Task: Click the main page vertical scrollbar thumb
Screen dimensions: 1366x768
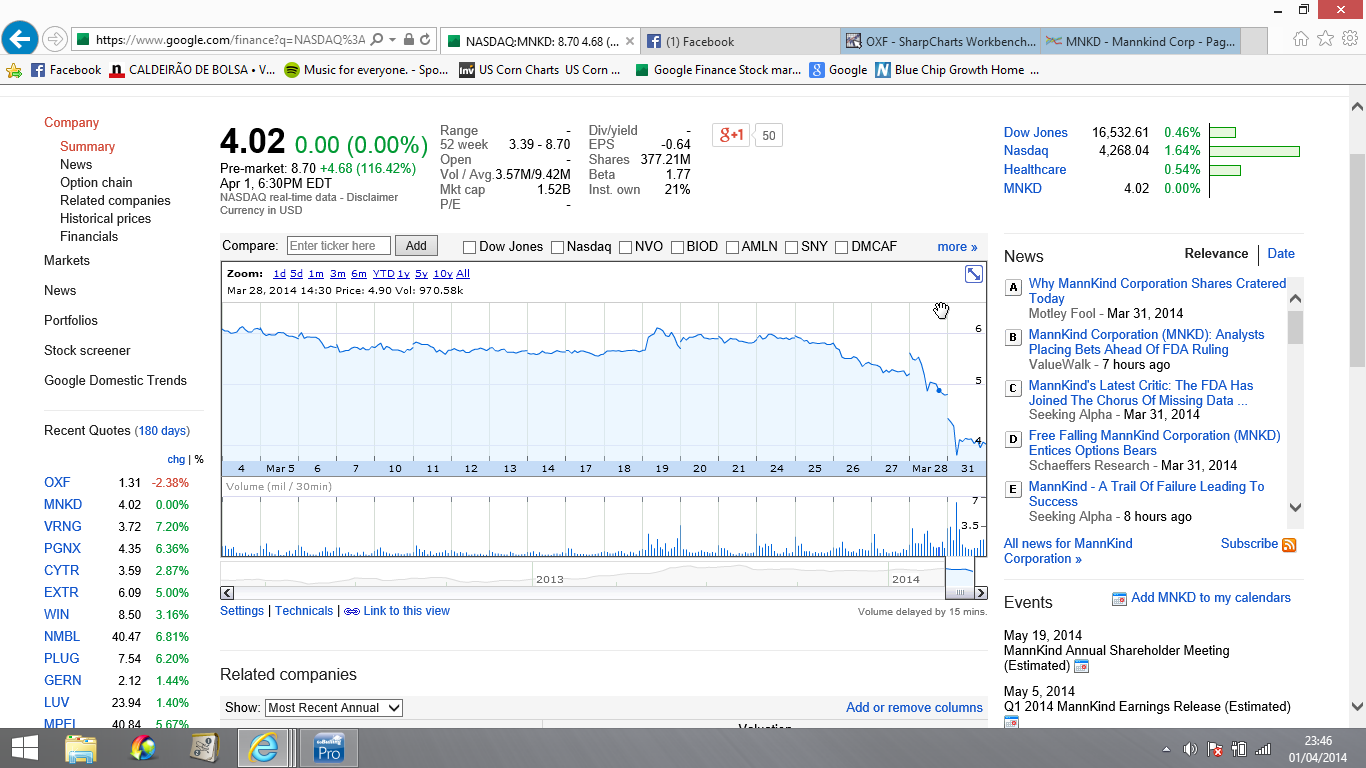Action: [x=1357, y=261]
